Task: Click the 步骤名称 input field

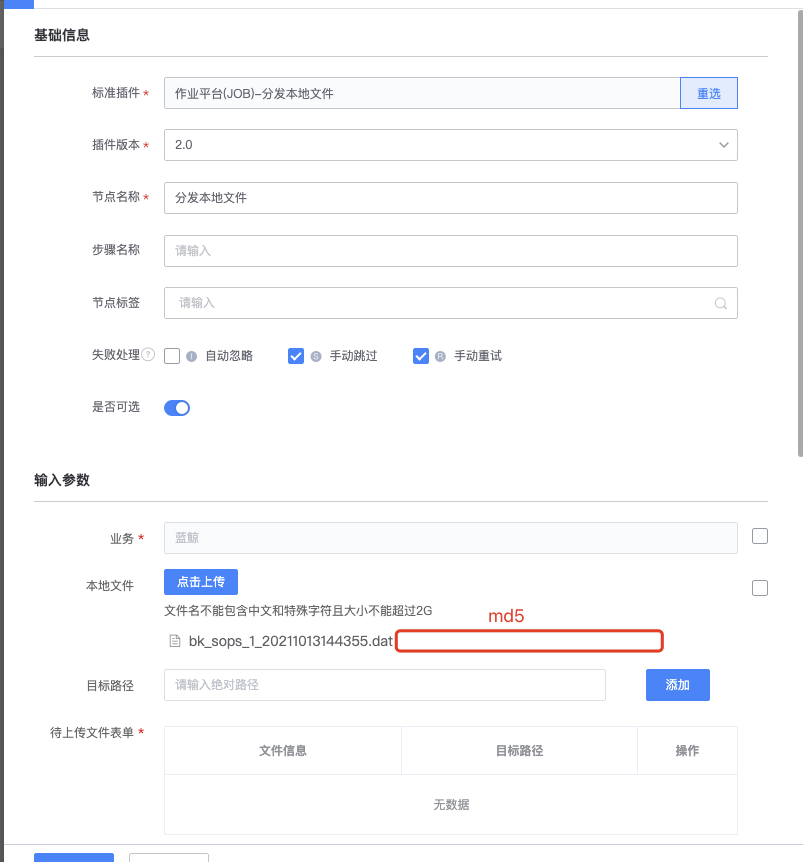Action: [x=450, y=250]
